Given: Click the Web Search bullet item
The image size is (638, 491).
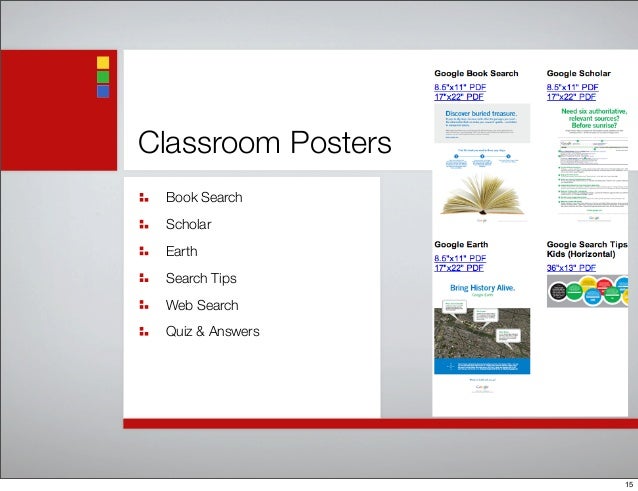Looking at the screenshot, I should pyautogui.click(x=202, y=305).
